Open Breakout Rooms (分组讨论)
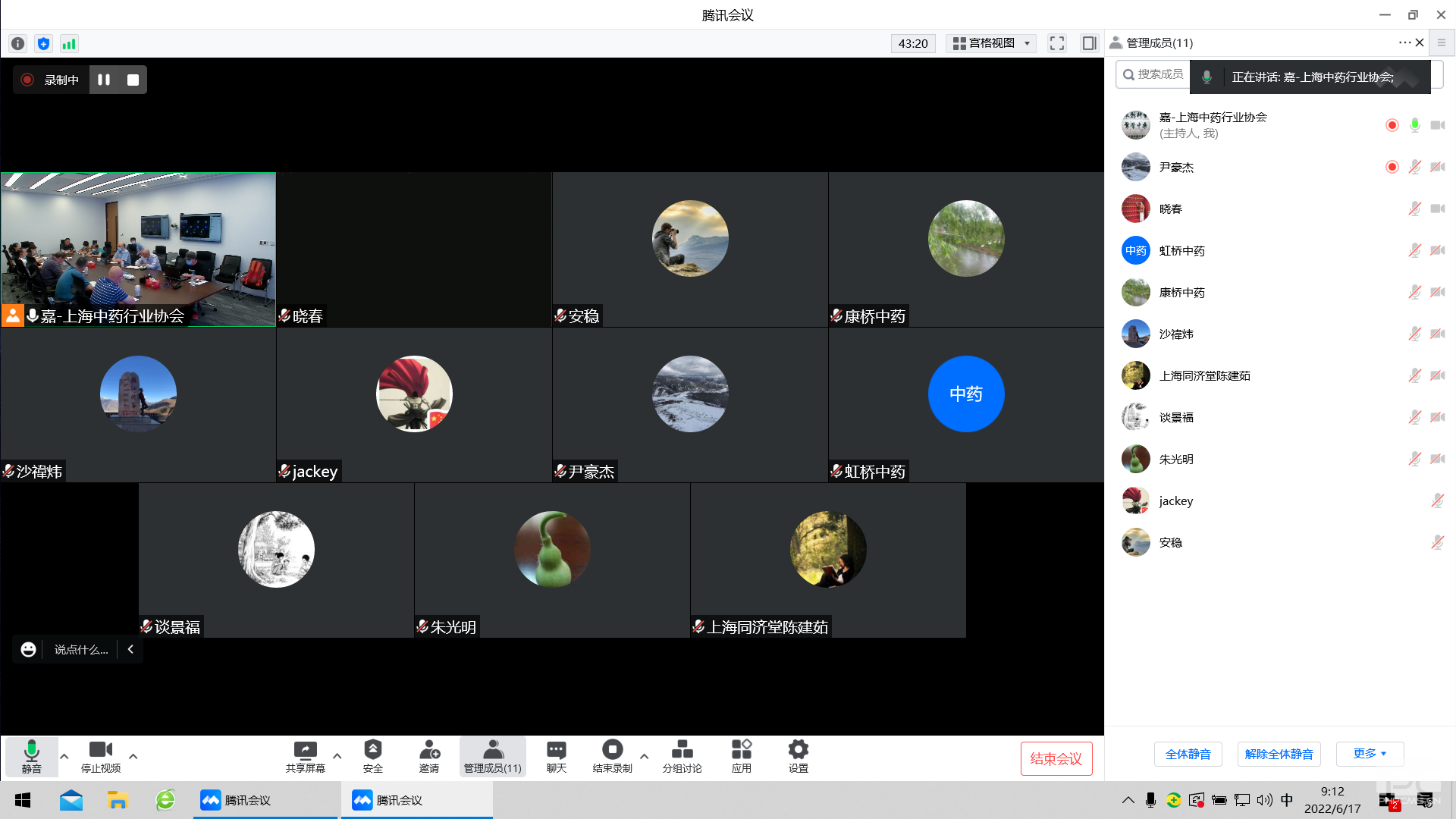 682,756
